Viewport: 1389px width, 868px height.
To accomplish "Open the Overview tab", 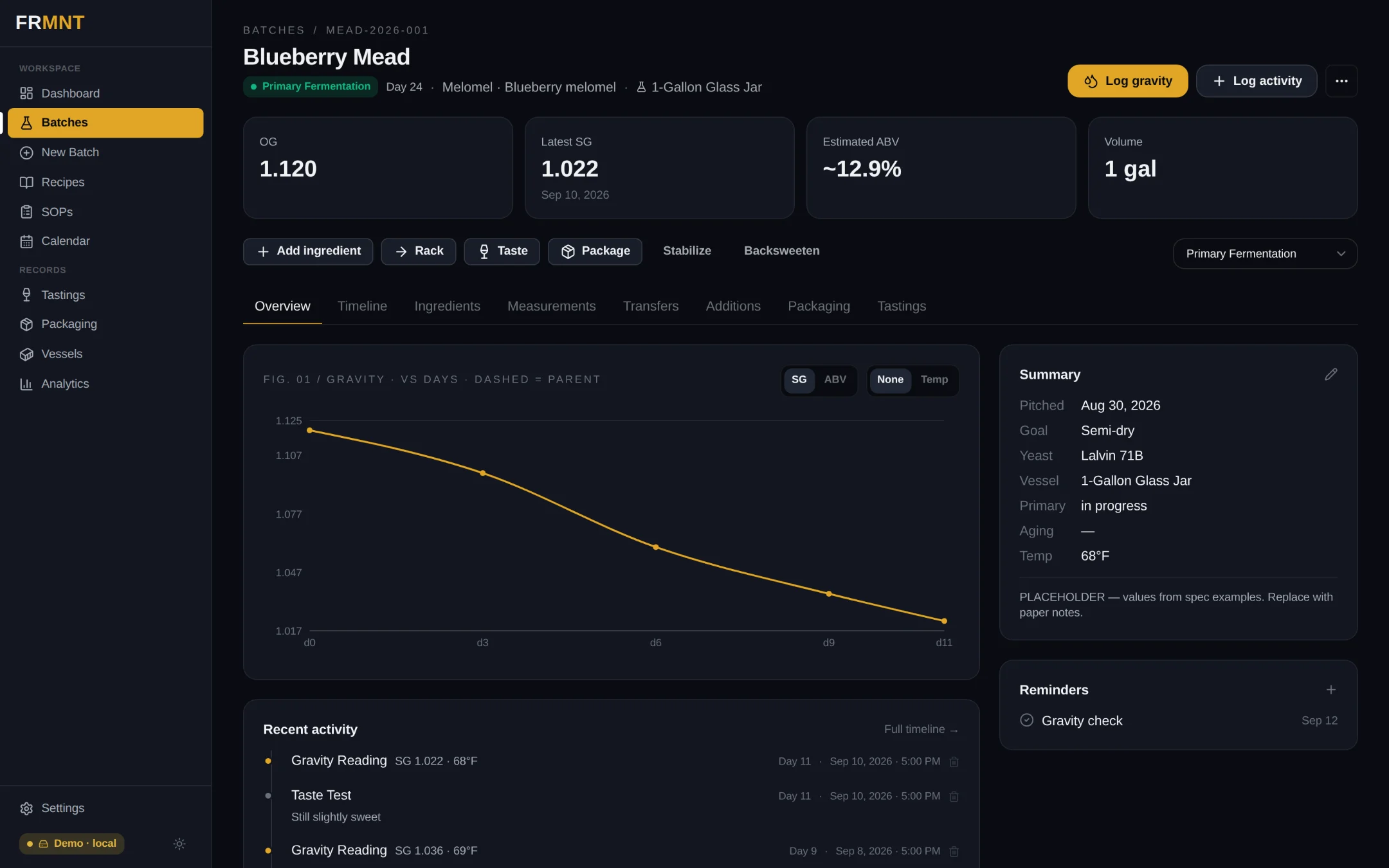I will (x=282, y=306).
